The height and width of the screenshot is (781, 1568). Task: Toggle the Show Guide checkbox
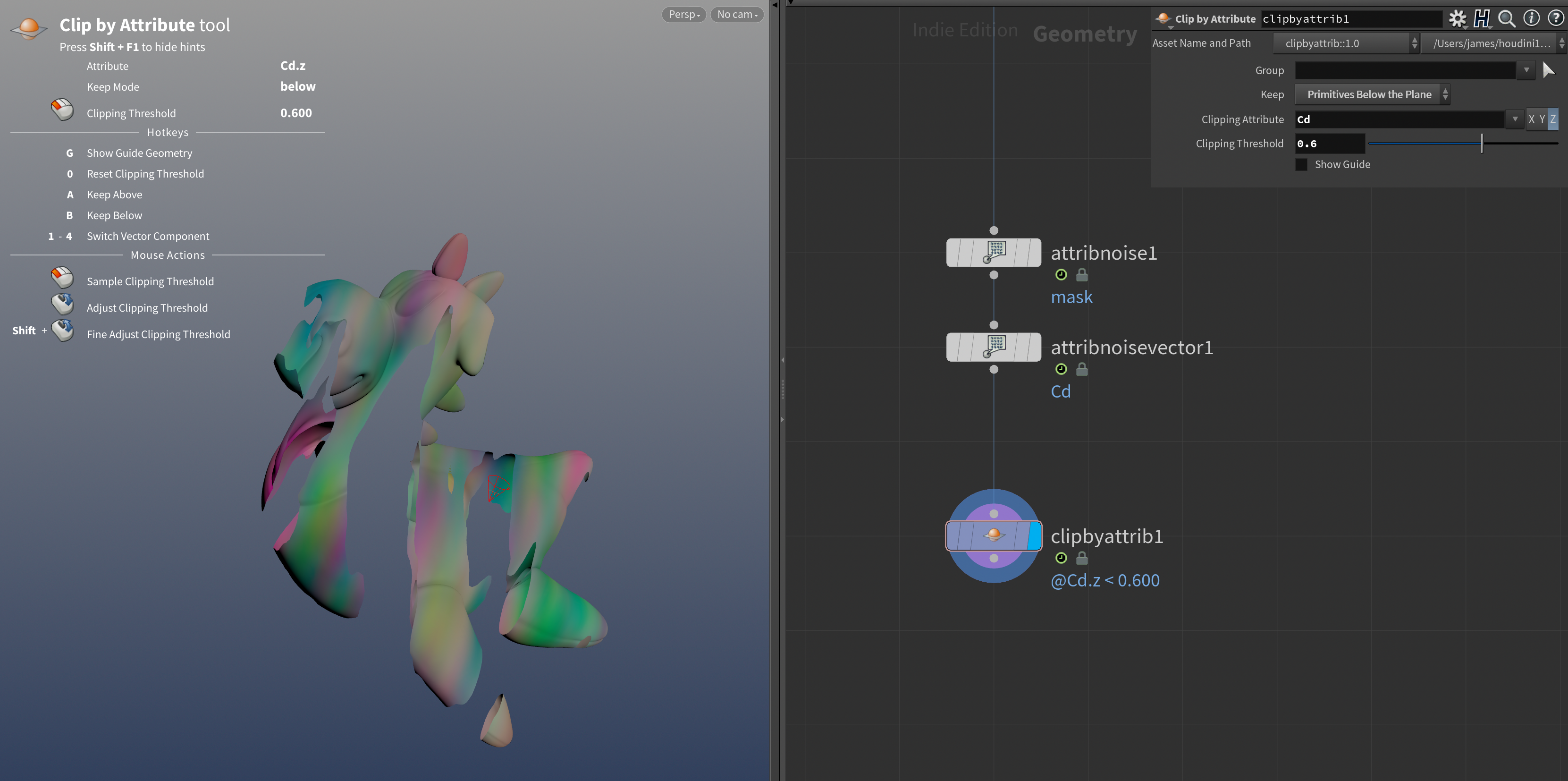click(1301, 164)
